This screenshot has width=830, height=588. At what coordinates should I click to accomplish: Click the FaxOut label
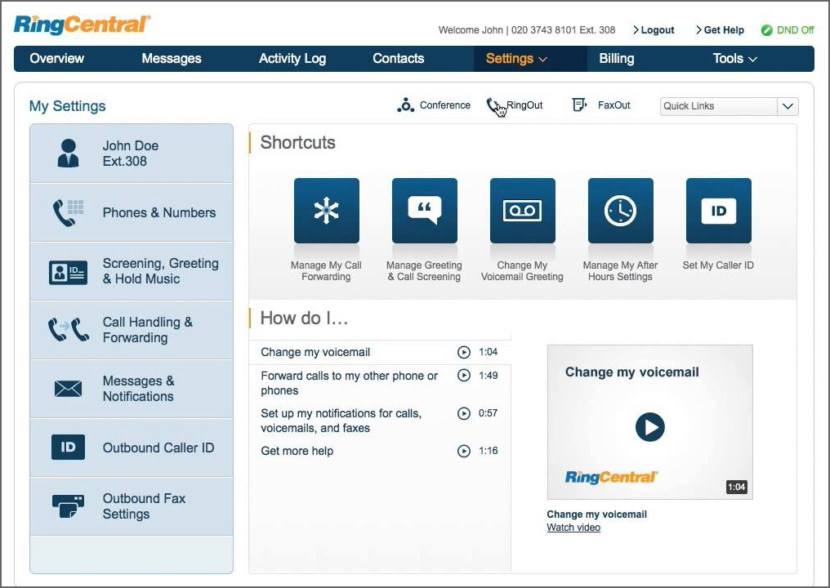614,105
